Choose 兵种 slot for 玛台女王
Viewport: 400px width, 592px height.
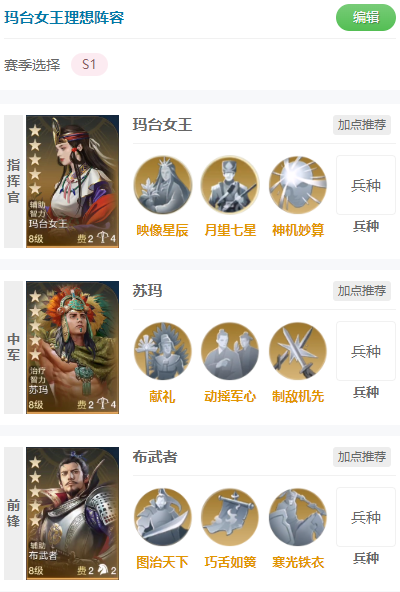click(x=366, y=185)
